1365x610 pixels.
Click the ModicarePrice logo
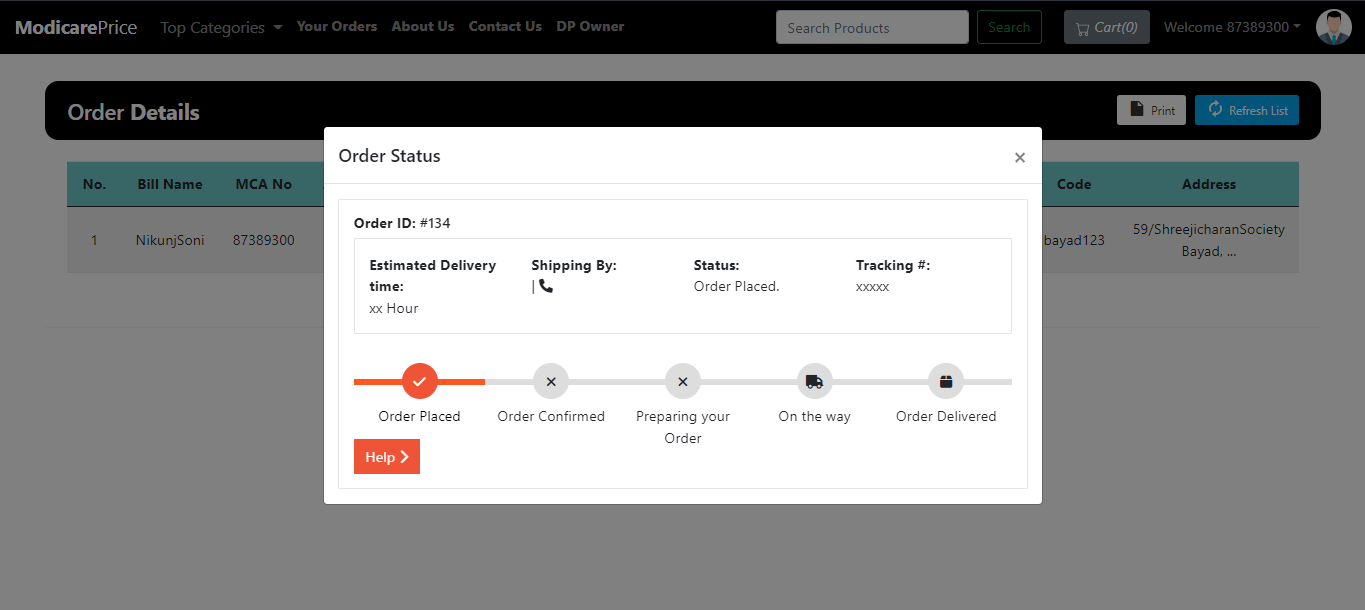point(76,27)
